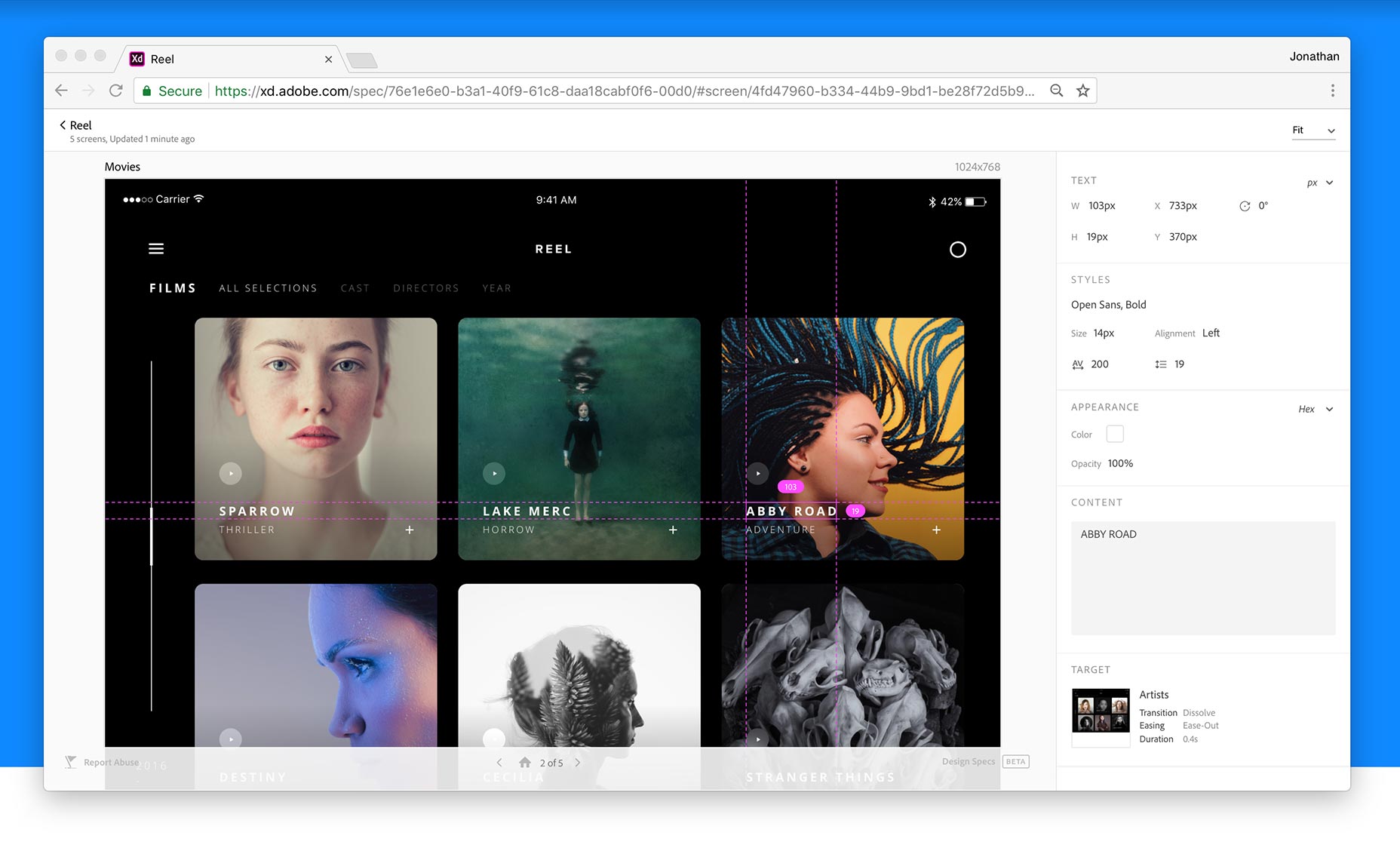This screenshot has width=1400, height=854.
Task: Click the plus icon on the Lake Merc tile
Action: [672, 530]
